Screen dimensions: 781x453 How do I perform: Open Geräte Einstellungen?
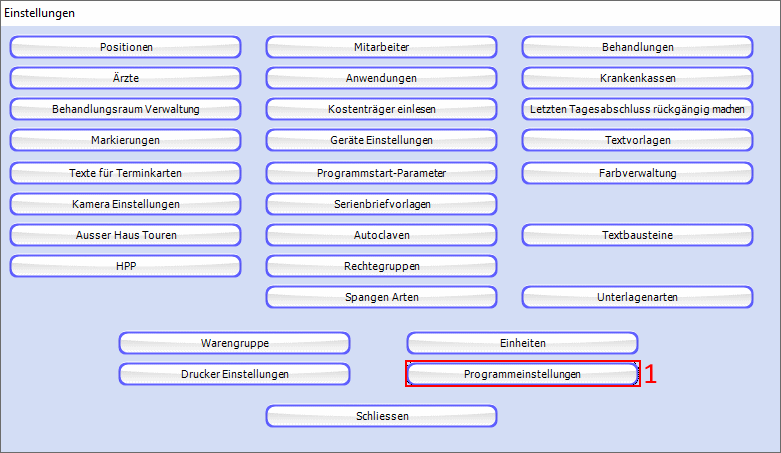(381, 140)
